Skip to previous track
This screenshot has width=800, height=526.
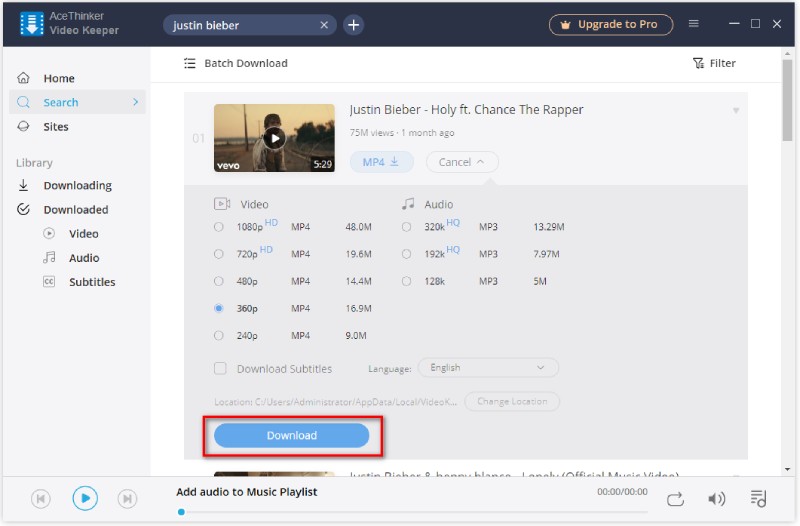41,498
